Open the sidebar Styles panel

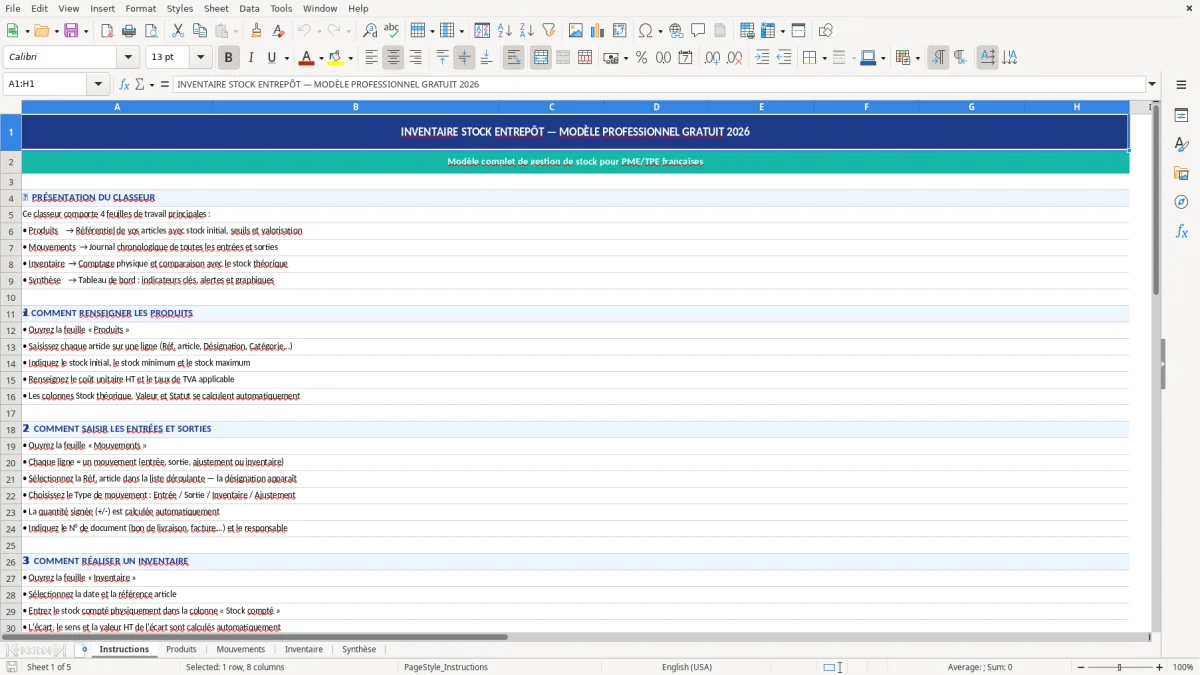coord(1181,144)
